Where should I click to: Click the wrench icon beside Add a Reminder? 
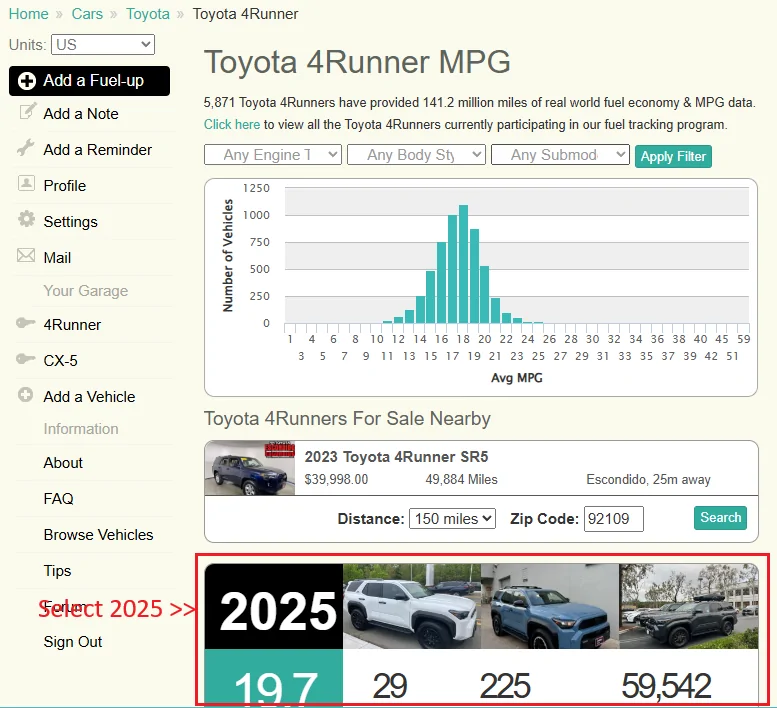tap(26, 147)
